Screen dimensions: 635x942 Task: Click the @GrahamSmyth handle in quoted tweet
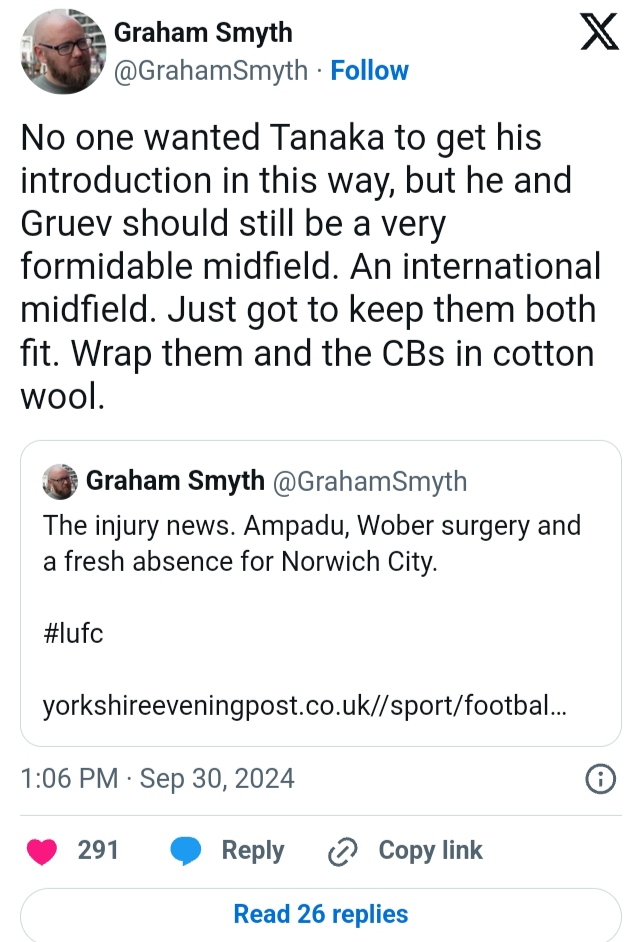(370, 482)
